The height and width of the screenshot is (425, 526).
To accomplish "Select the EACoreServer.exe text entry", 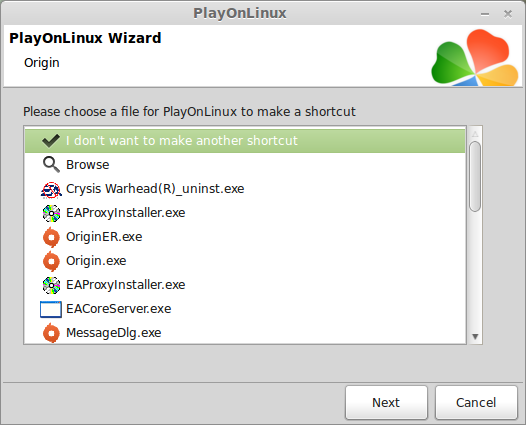I will [x=118, y=309].
